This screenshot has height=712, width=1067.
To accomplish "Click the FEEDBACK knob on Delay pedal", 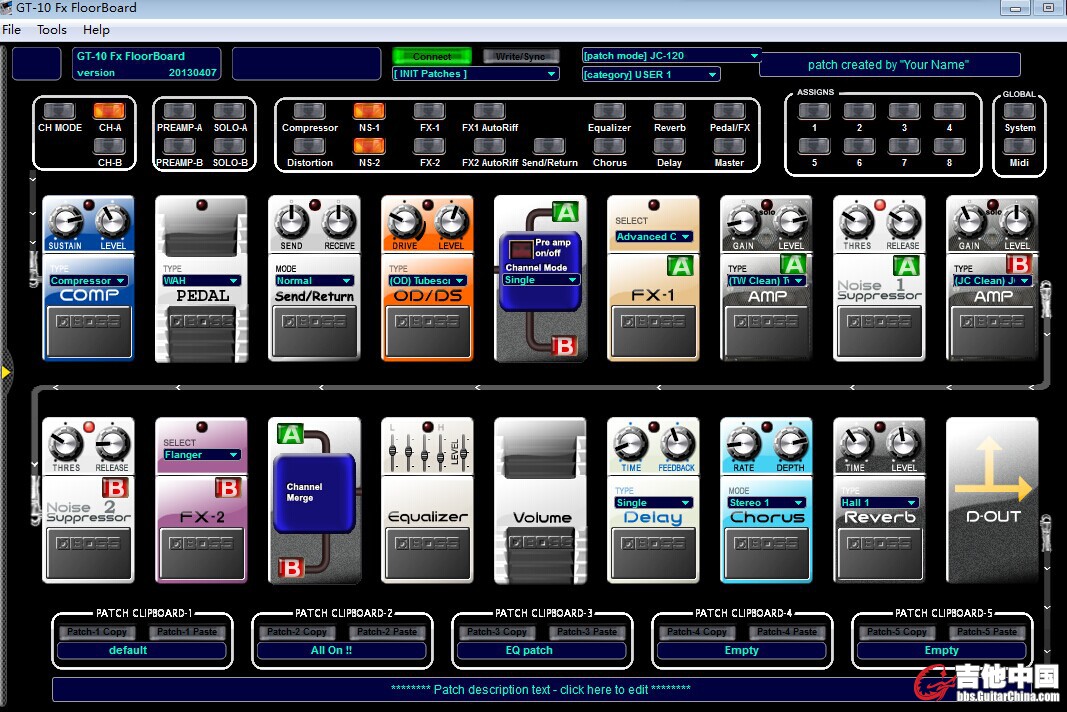I will (677, 444).
